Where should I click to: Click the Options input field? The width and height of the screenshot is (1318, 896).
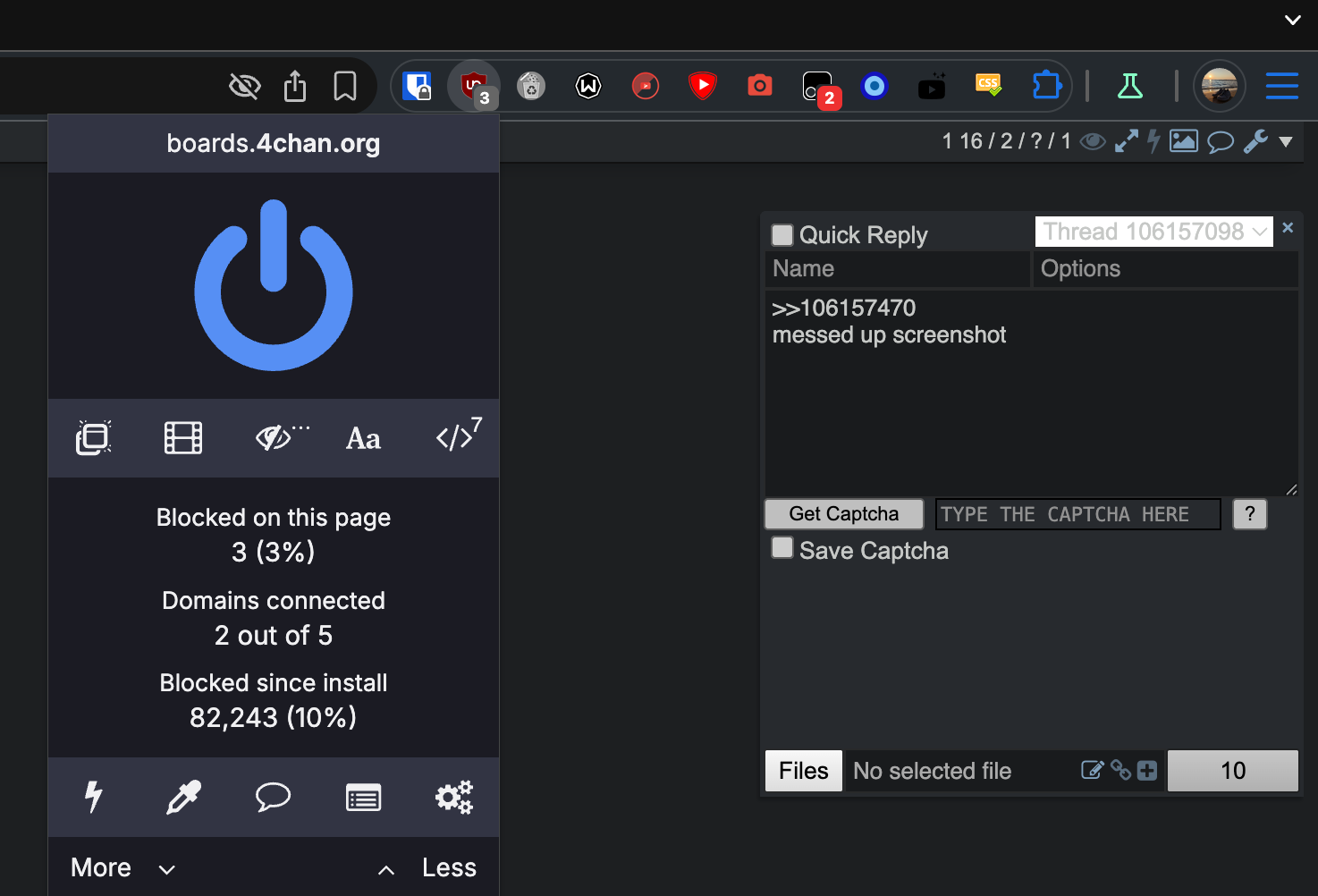coord(1166,269)
